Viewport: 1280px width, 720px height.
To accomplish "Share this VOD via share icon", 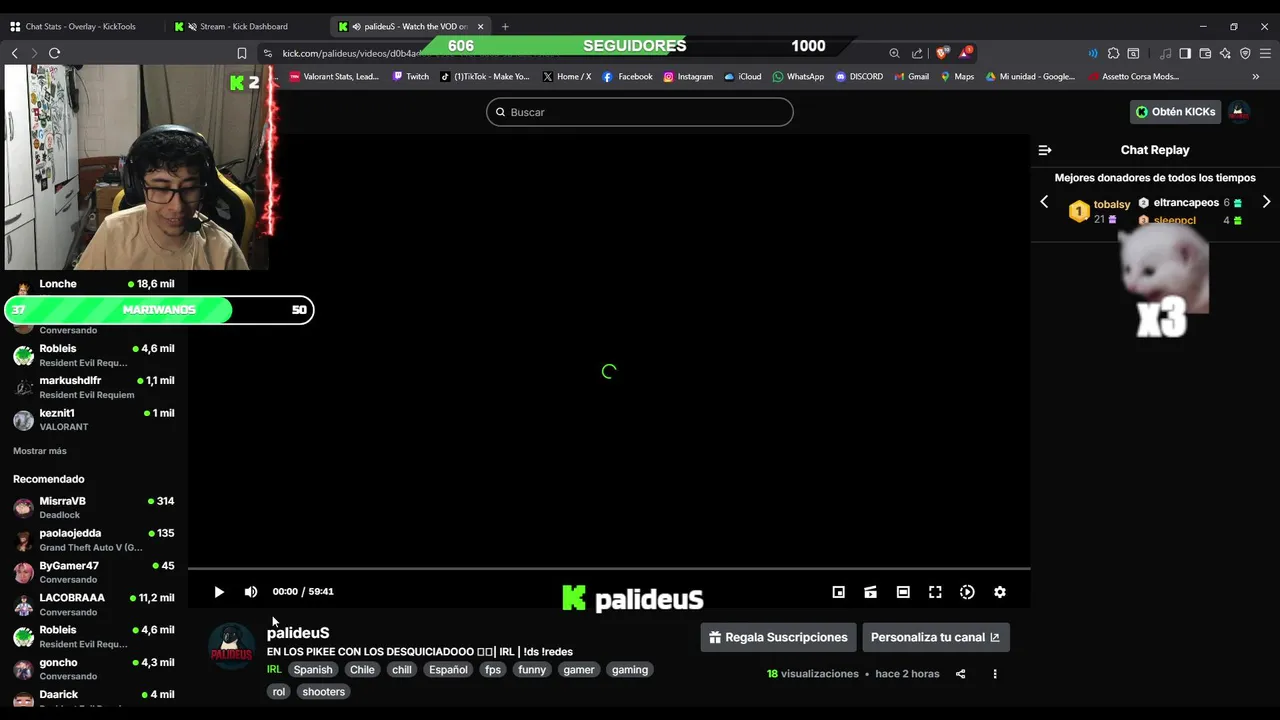I will coord(960,674).
